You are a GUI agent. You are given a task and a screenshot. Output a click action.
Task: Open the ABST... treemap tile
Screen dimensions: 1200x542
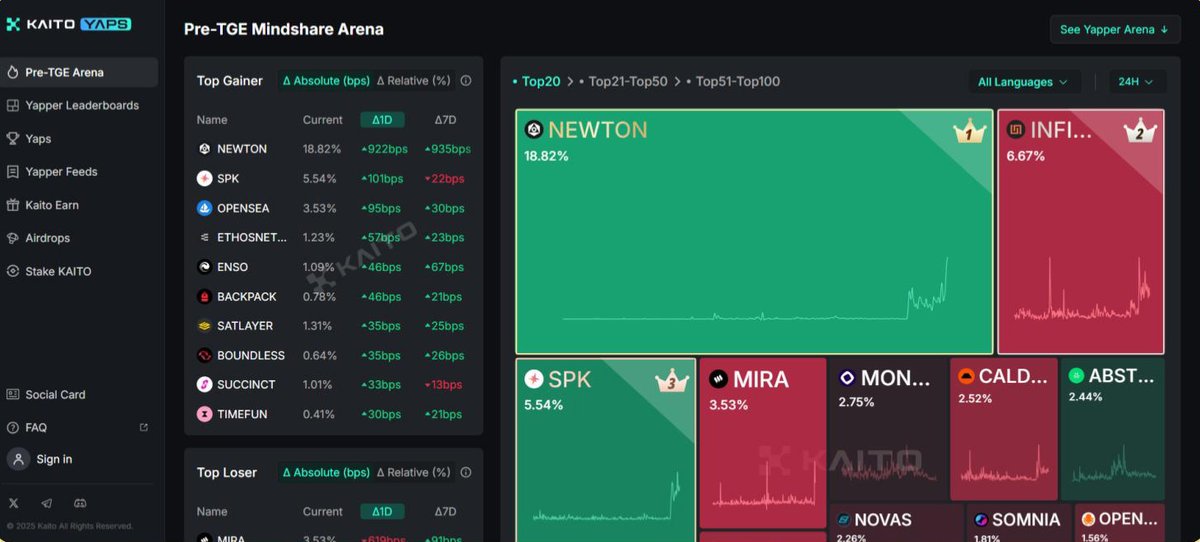click(1113, 429)
